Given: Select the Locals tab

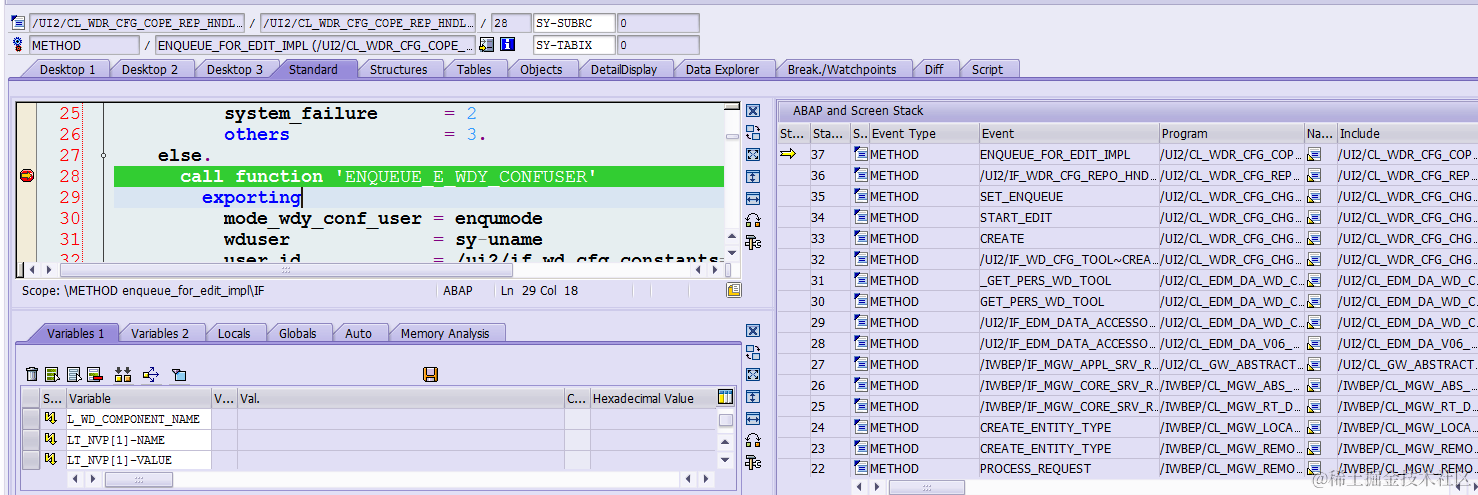Looking at the screenshot, I should 234,333.
